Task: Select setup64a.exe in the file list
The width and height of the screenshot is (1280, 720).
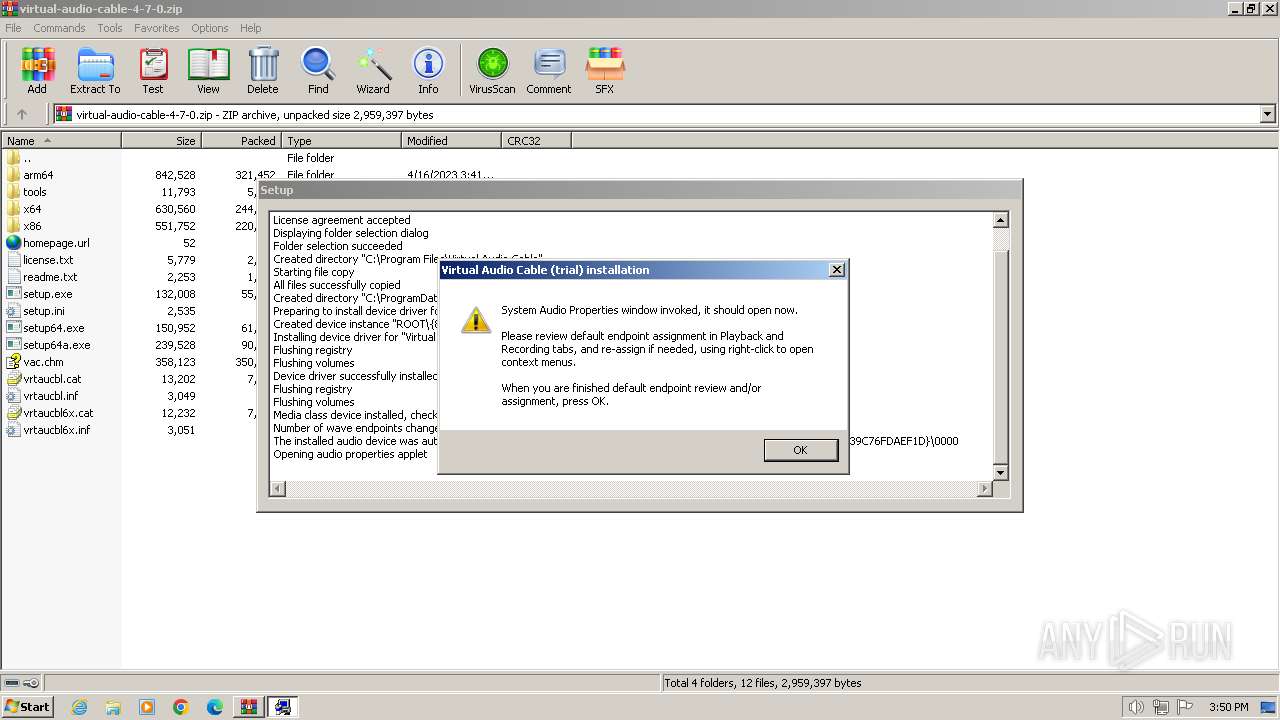Action: click(x=56, y=345)
